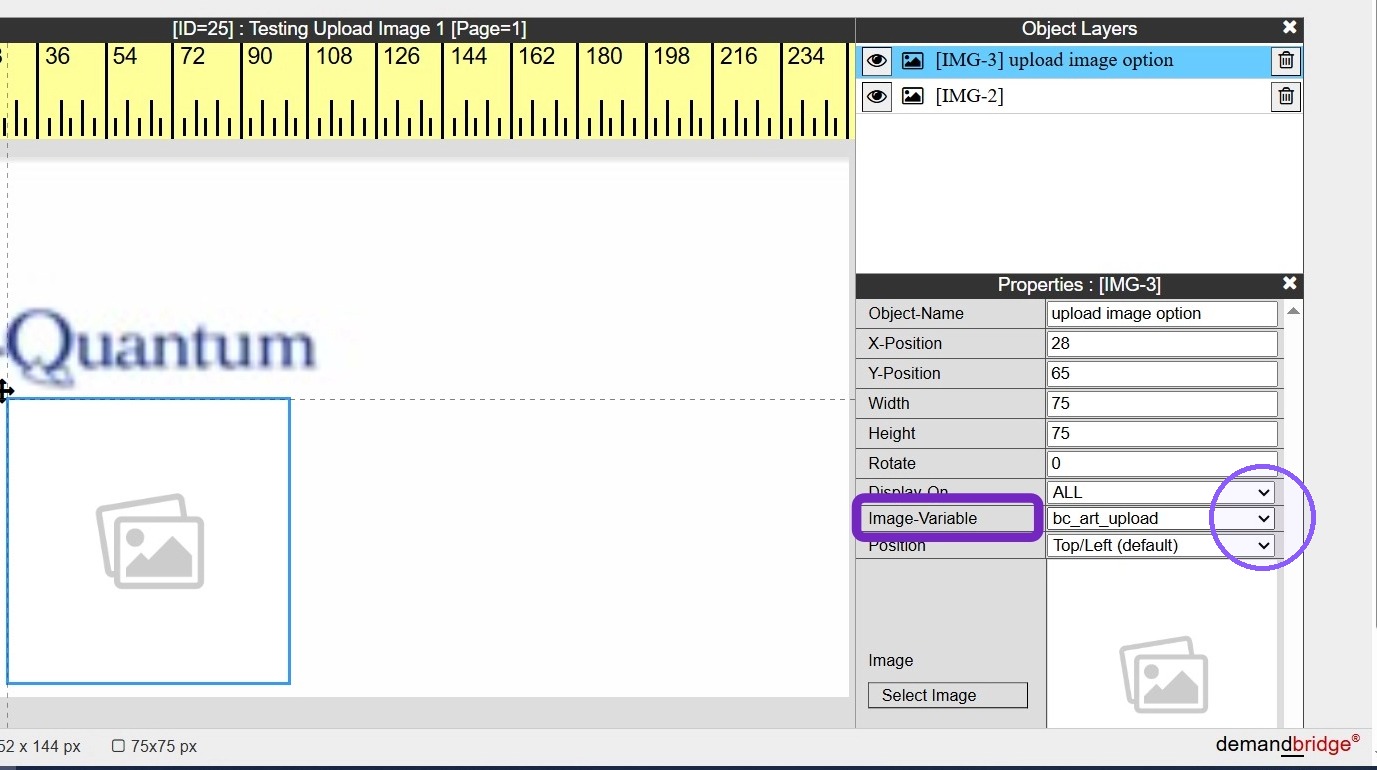Viewport: 1377px width, 770px height.
Task: Click the X-Position label
Action: pyautogui.click(x=905, y=343)
